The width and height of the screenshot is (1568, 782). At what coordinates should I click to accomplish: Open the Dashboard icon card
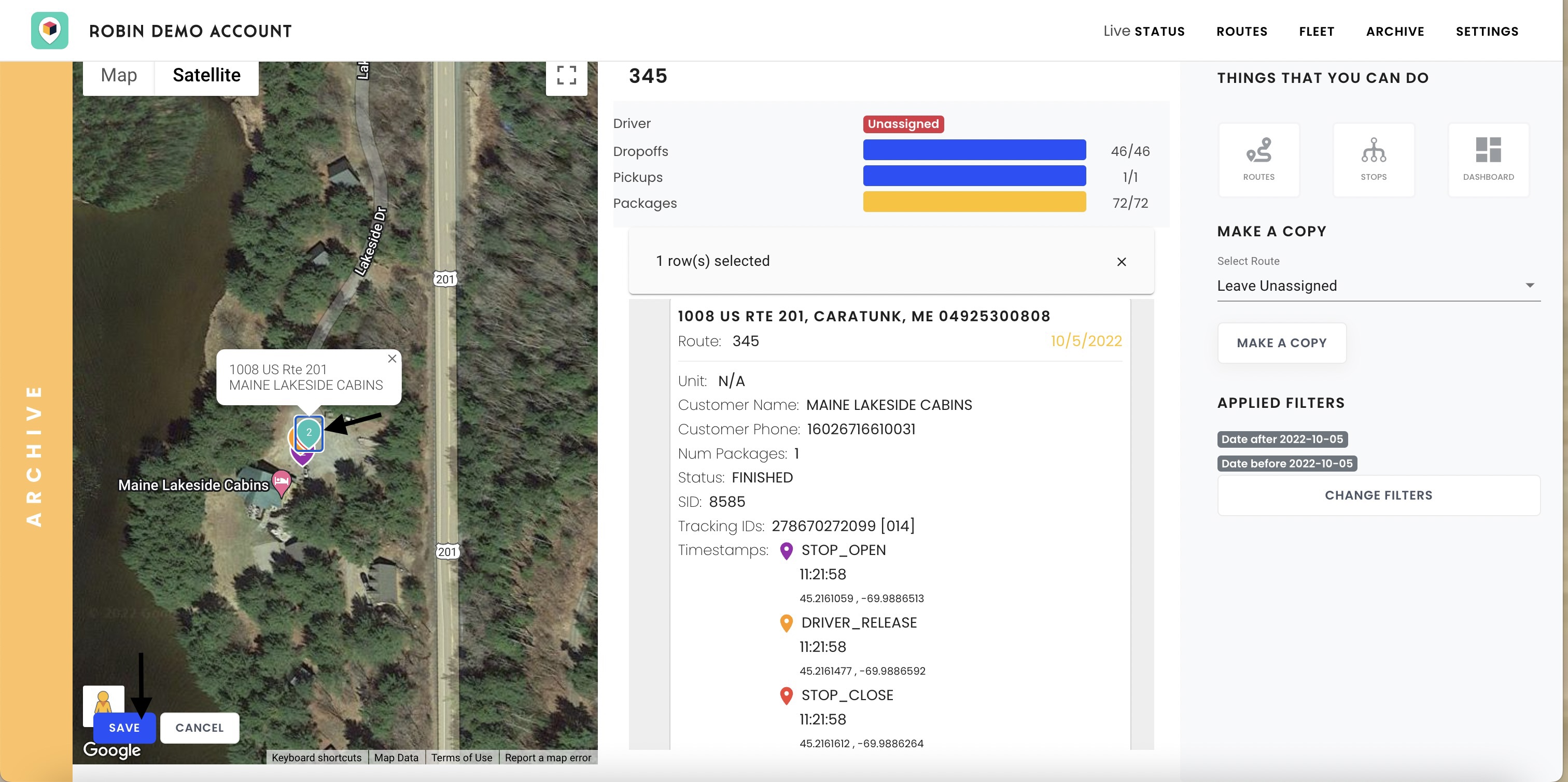[1488, 160]
